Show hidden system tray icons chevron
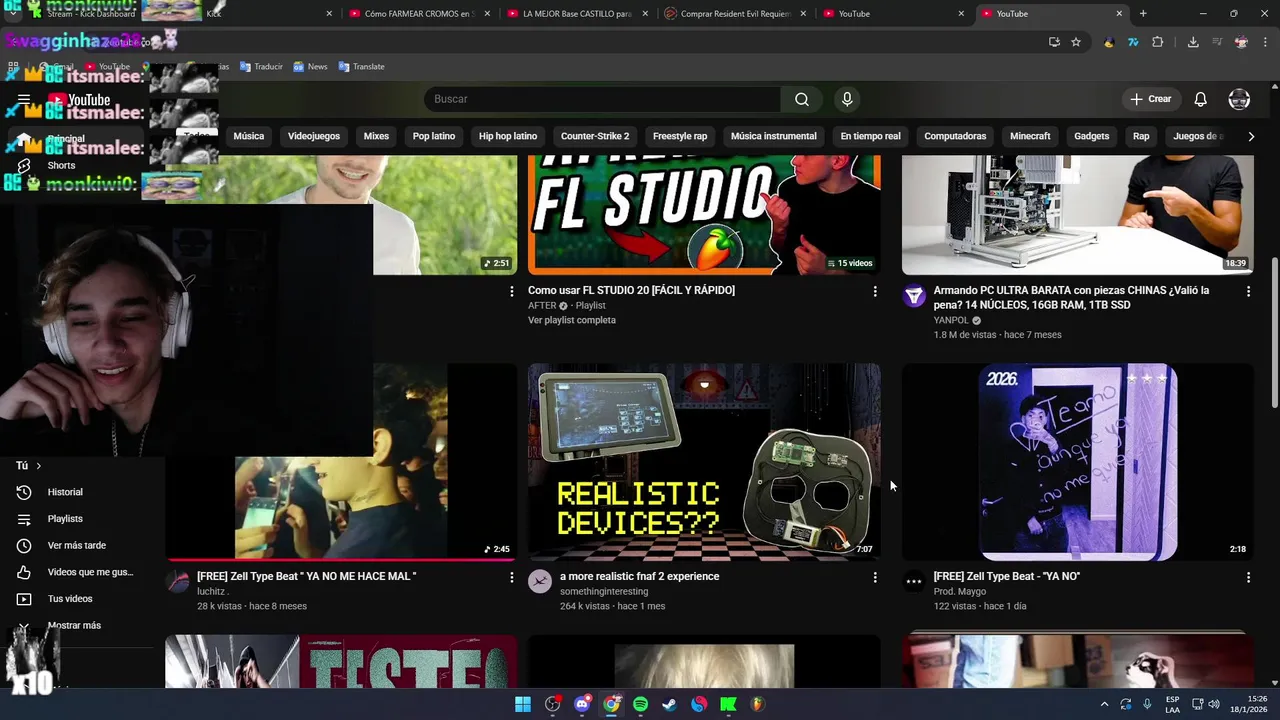The height and width of the screenshot is (720, 1280). click(1104, 704)
